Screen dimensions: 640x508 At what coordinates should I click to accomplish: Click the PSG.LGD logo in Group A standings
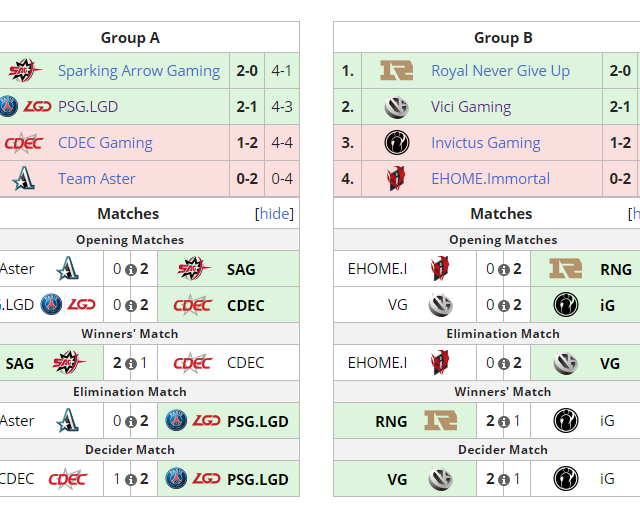25,107
